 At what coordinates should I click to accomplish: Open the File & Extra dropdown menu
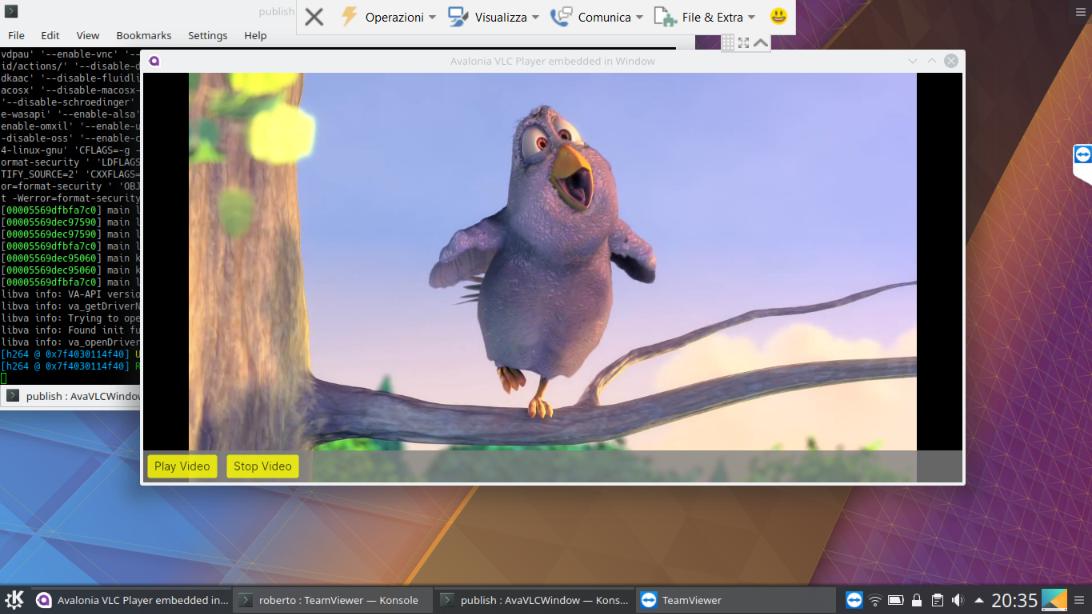[x=705, y=17]
